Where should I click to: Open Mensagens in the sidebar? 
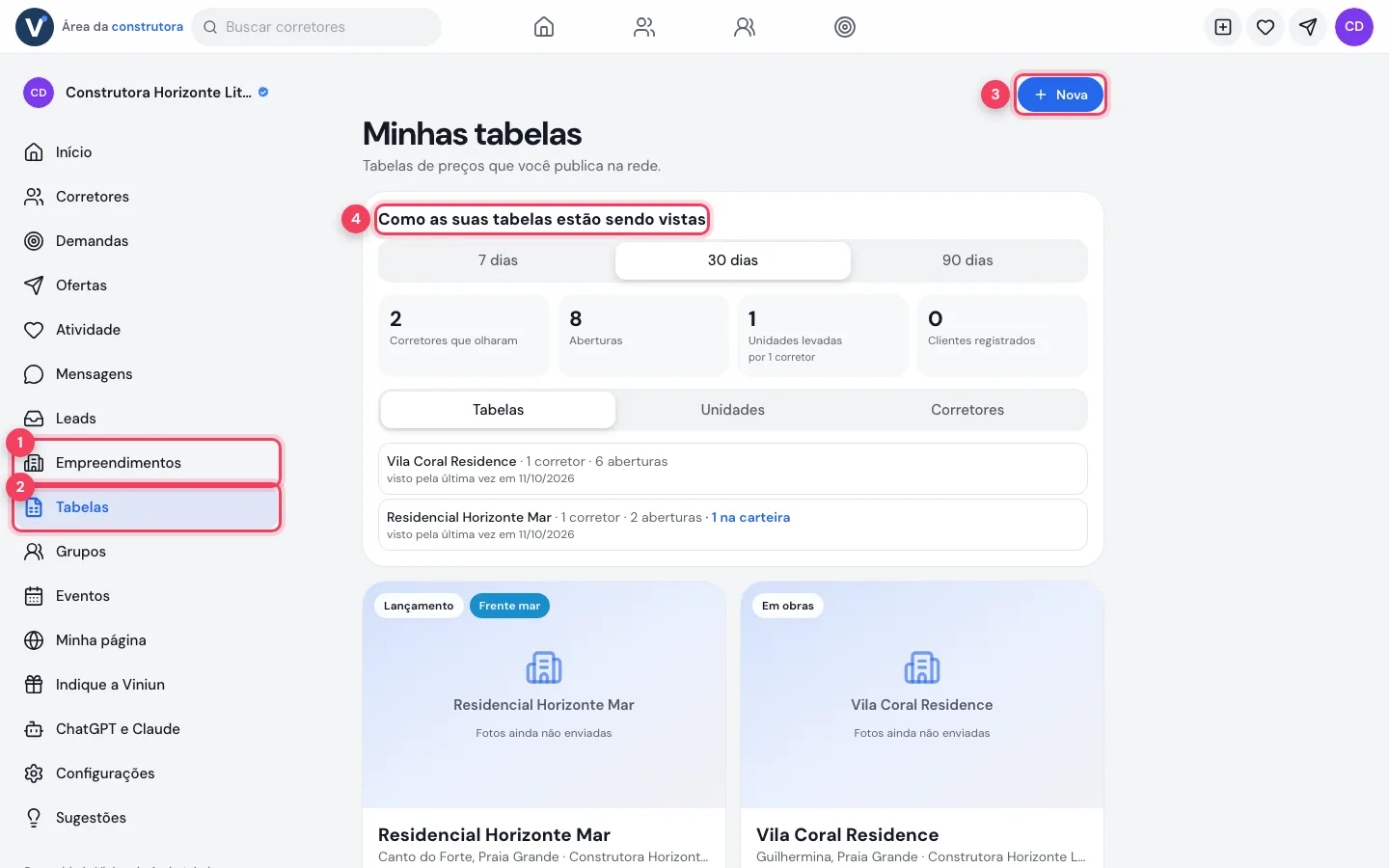pyautogui.click(x=147, y=374)
